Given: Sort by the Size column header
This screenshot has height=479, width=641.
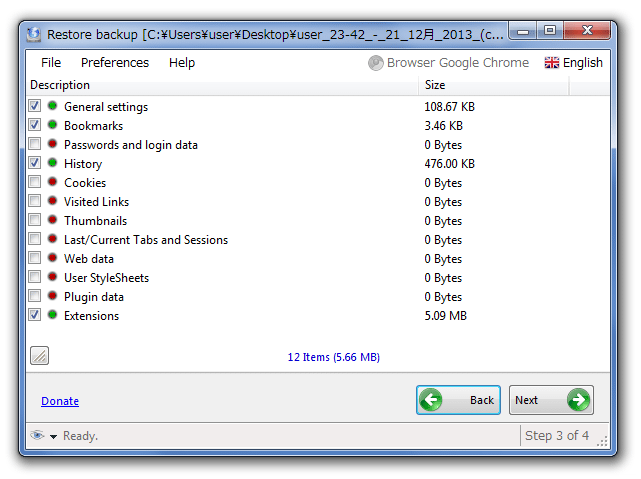Looking at the screenshot, I should [x=494, y=85].
